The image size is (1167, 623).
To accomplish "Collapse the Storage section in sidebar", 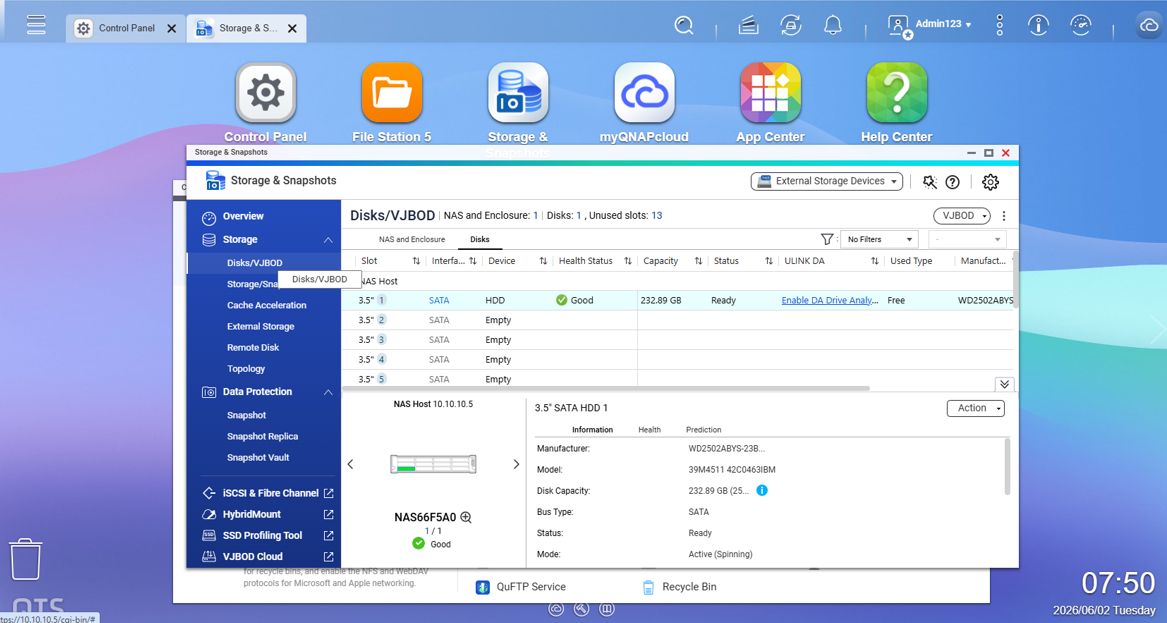I will click(x=327, y=240).
